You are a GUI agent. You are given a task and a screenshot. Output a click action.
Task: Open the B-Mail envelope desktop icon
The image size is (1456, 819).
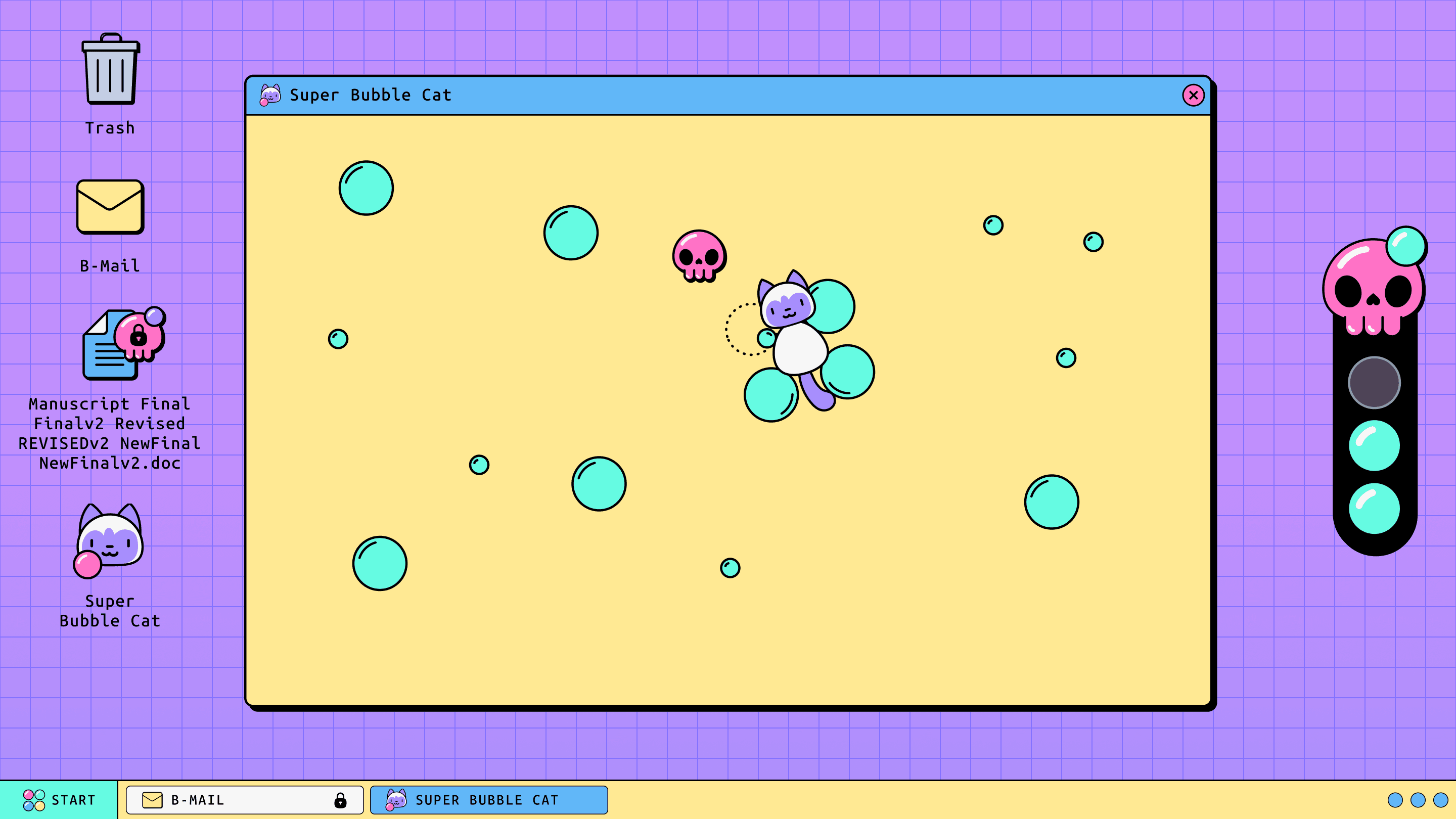110,207
